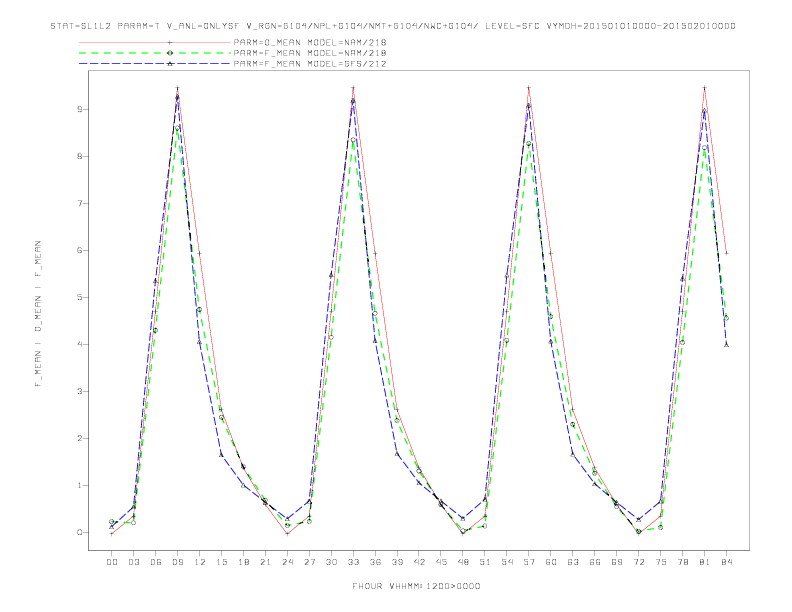Click y-axis tick label 4
The width and height of the screenshot is (792, 612).
point(80,344)
